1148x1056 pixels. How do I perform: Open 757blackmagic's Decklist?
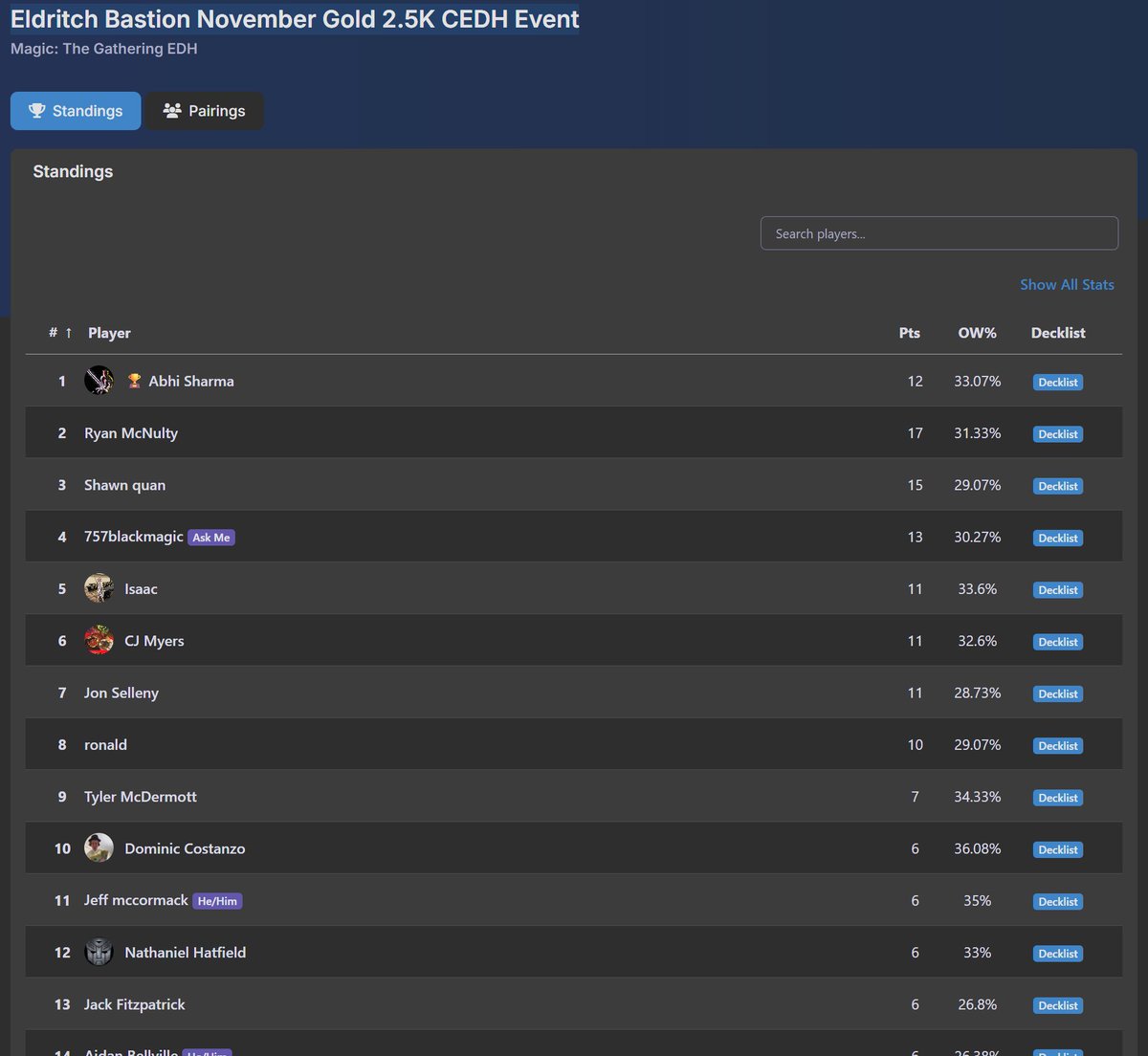click(1058, 538)
